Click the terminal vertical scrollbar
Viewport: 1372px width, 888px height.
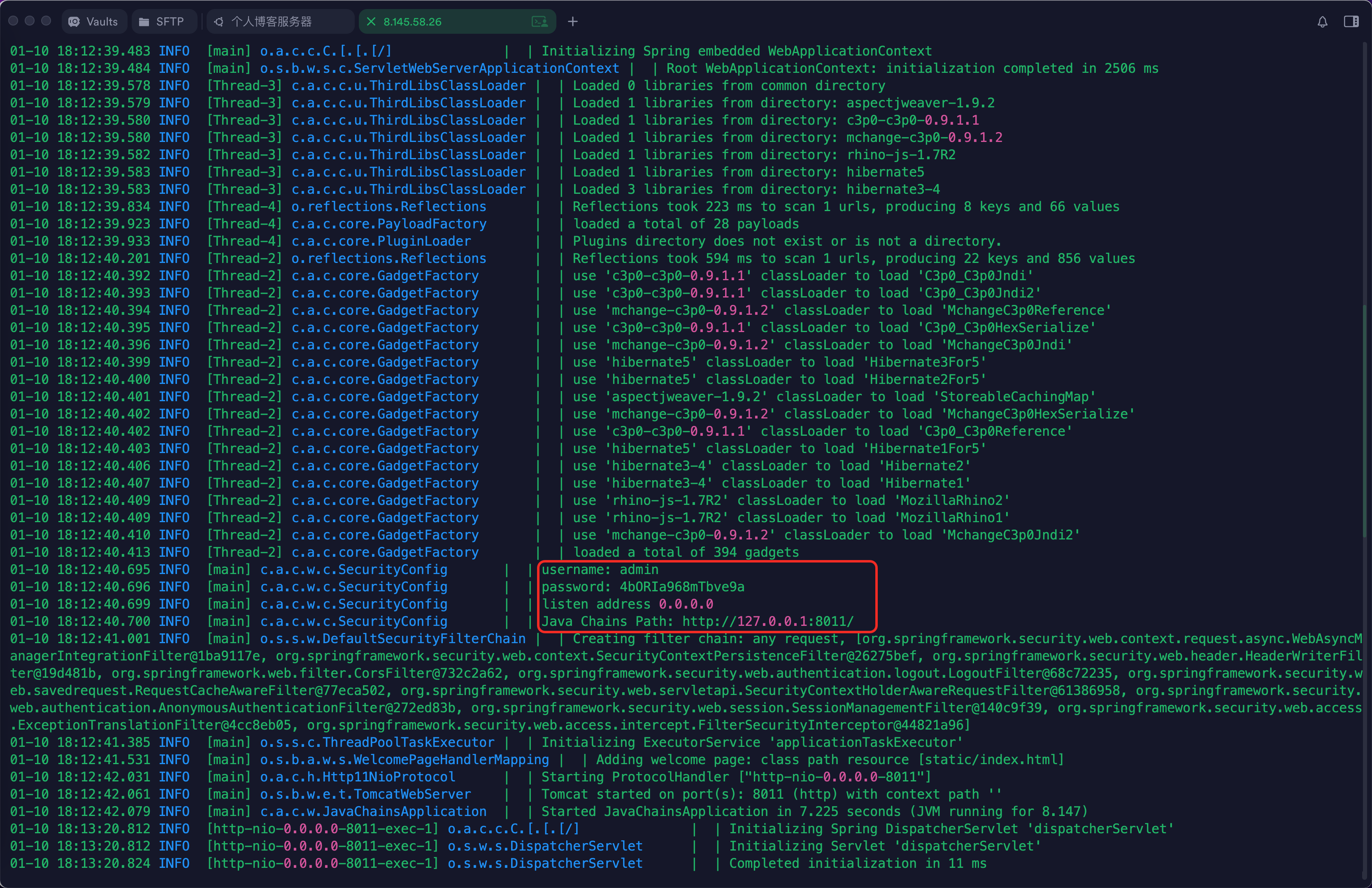1365,421
